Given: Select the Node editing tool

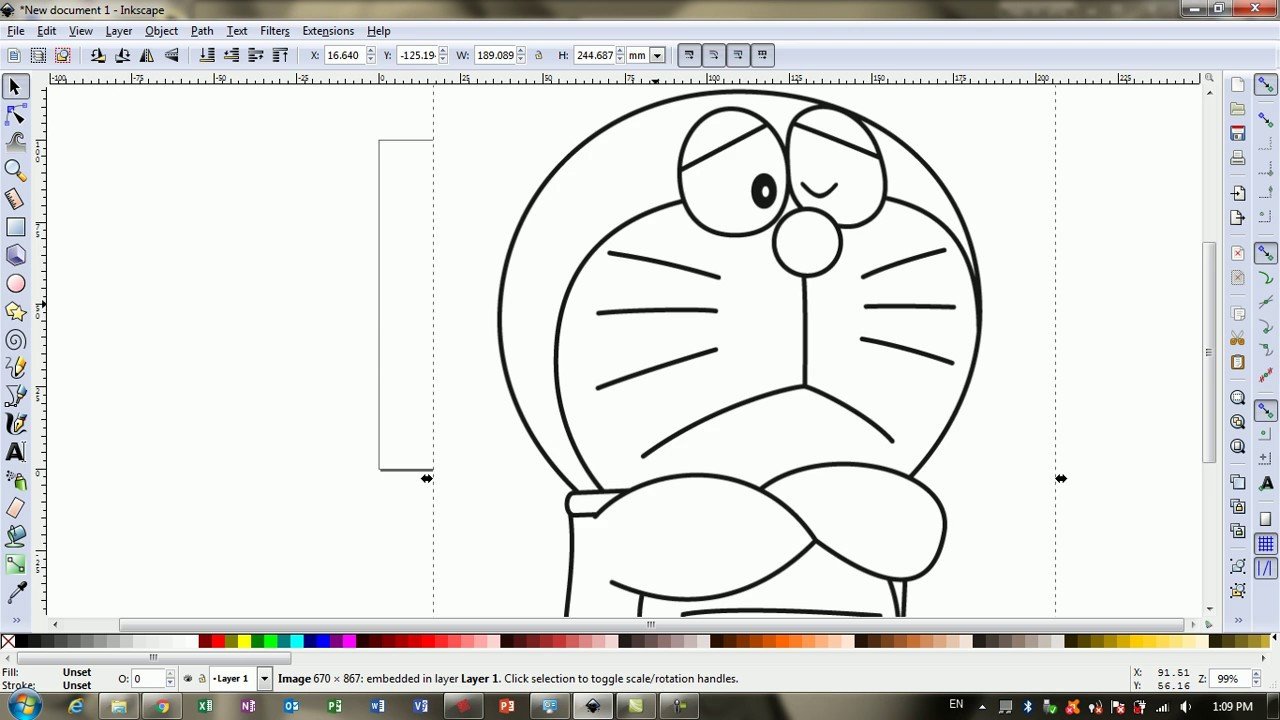Looking at the screenshot, I should tap(15, 116).
